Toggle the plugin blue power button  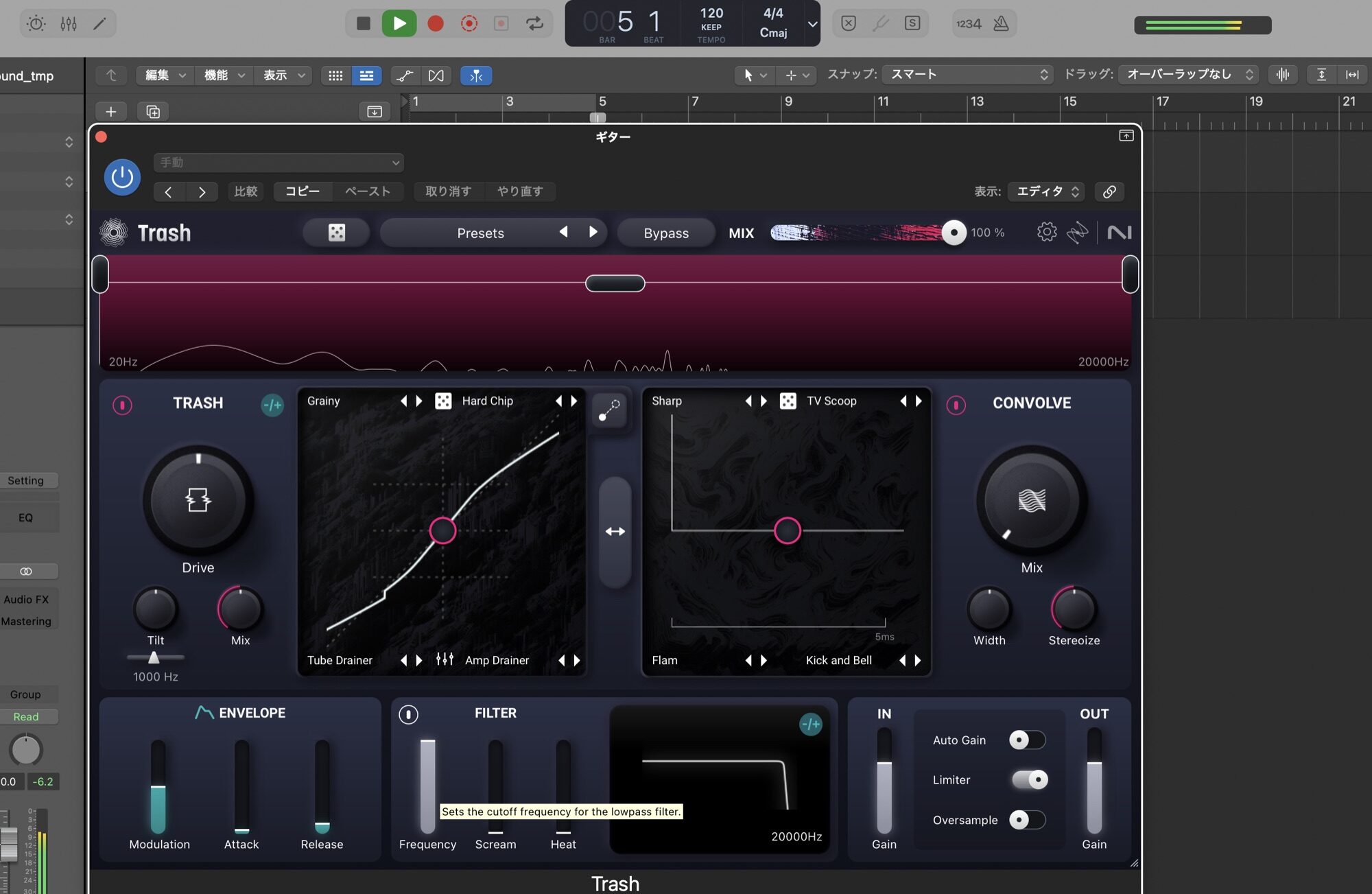pos(122,177)
